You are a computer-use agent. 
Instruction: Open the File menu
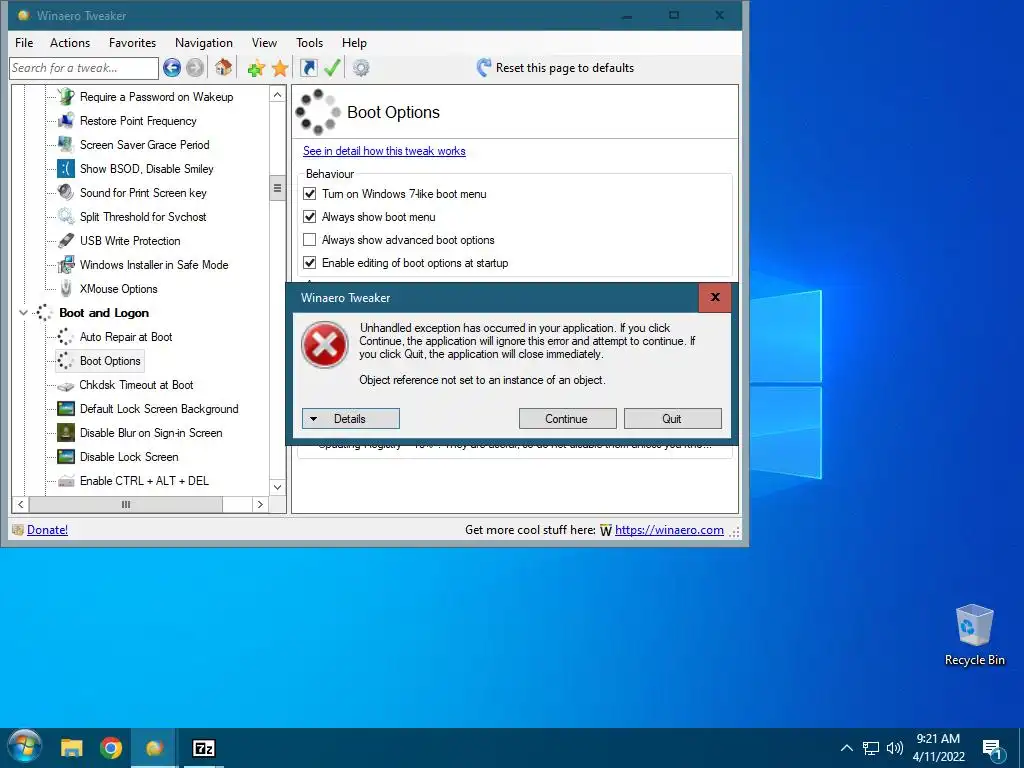[x=24, y=42]
